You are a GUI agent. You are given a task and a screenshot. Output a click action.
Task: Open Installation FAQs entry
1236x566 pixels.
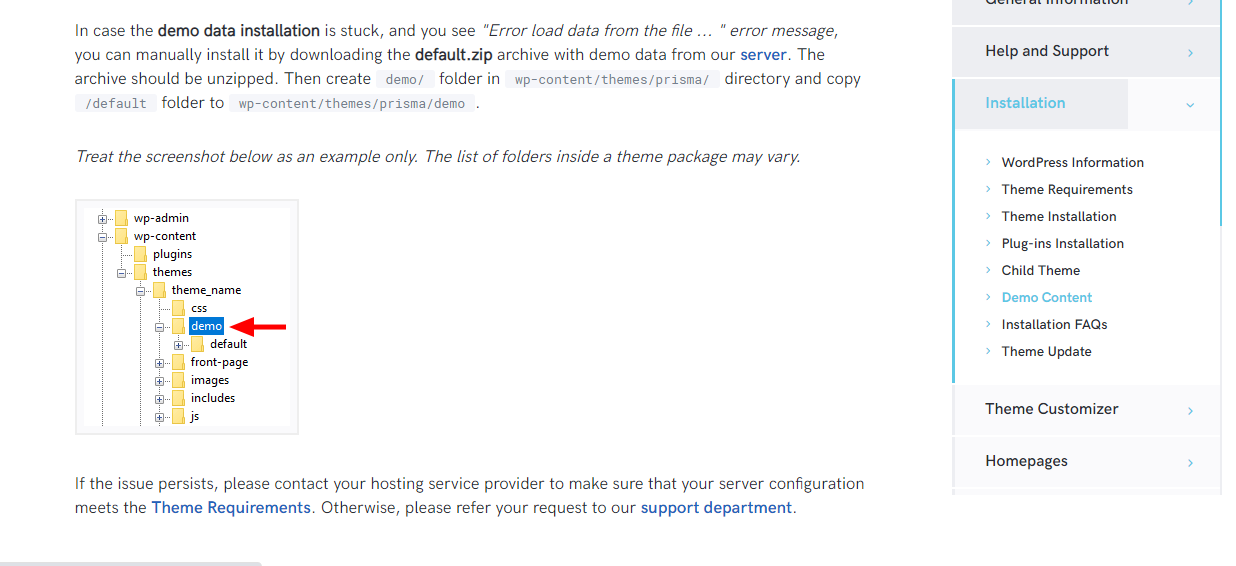click(1054, 324)
